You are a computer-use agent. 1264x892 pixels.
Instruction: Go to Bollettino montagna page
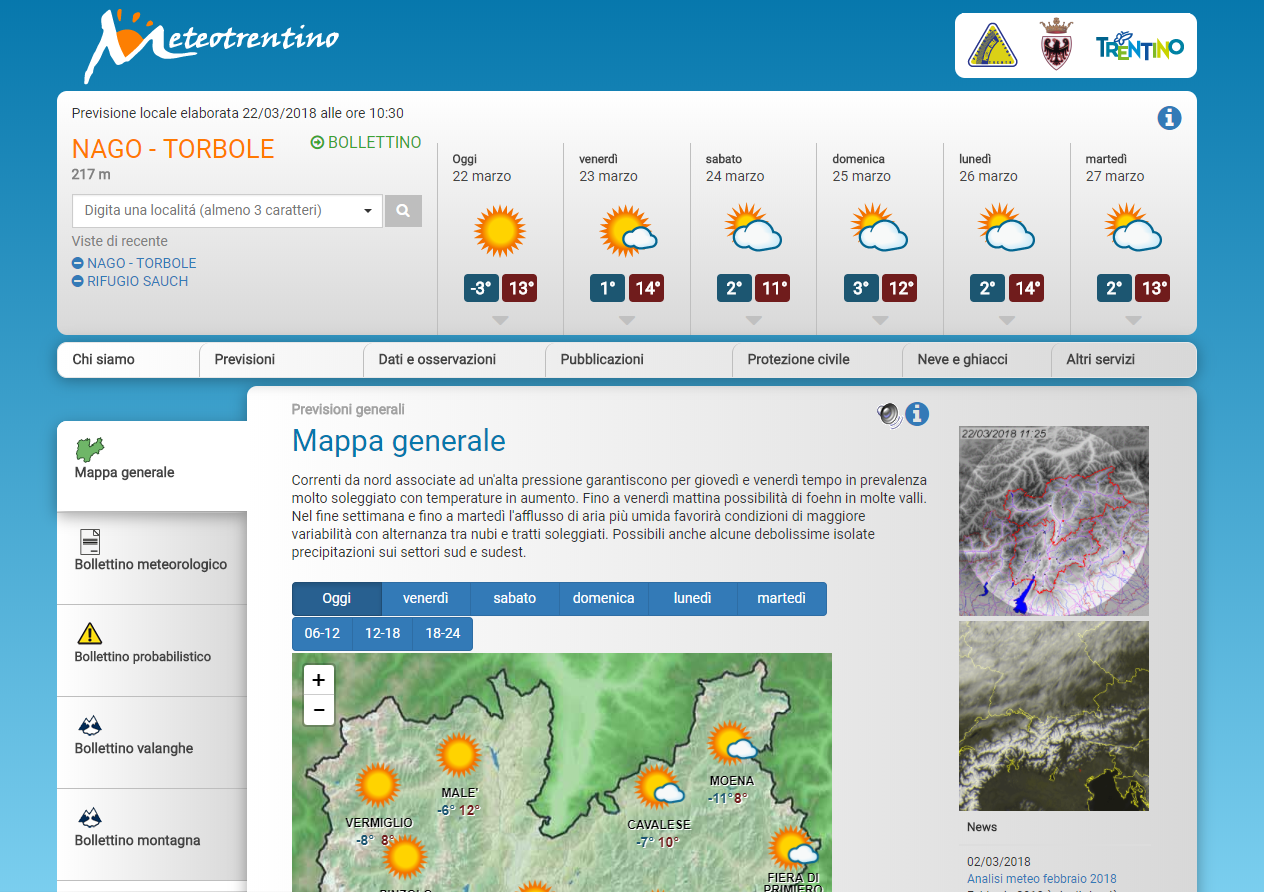tap(138, 841)
